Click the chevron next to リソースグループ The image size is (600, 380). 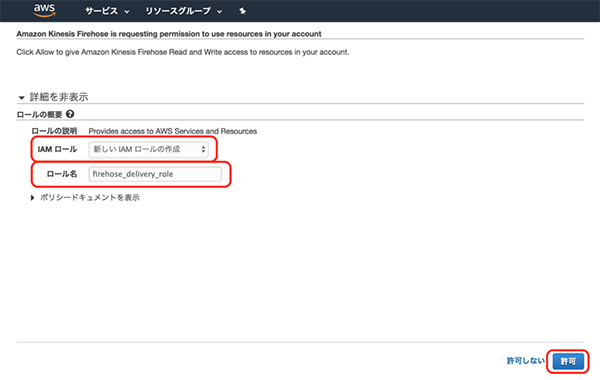219,12
